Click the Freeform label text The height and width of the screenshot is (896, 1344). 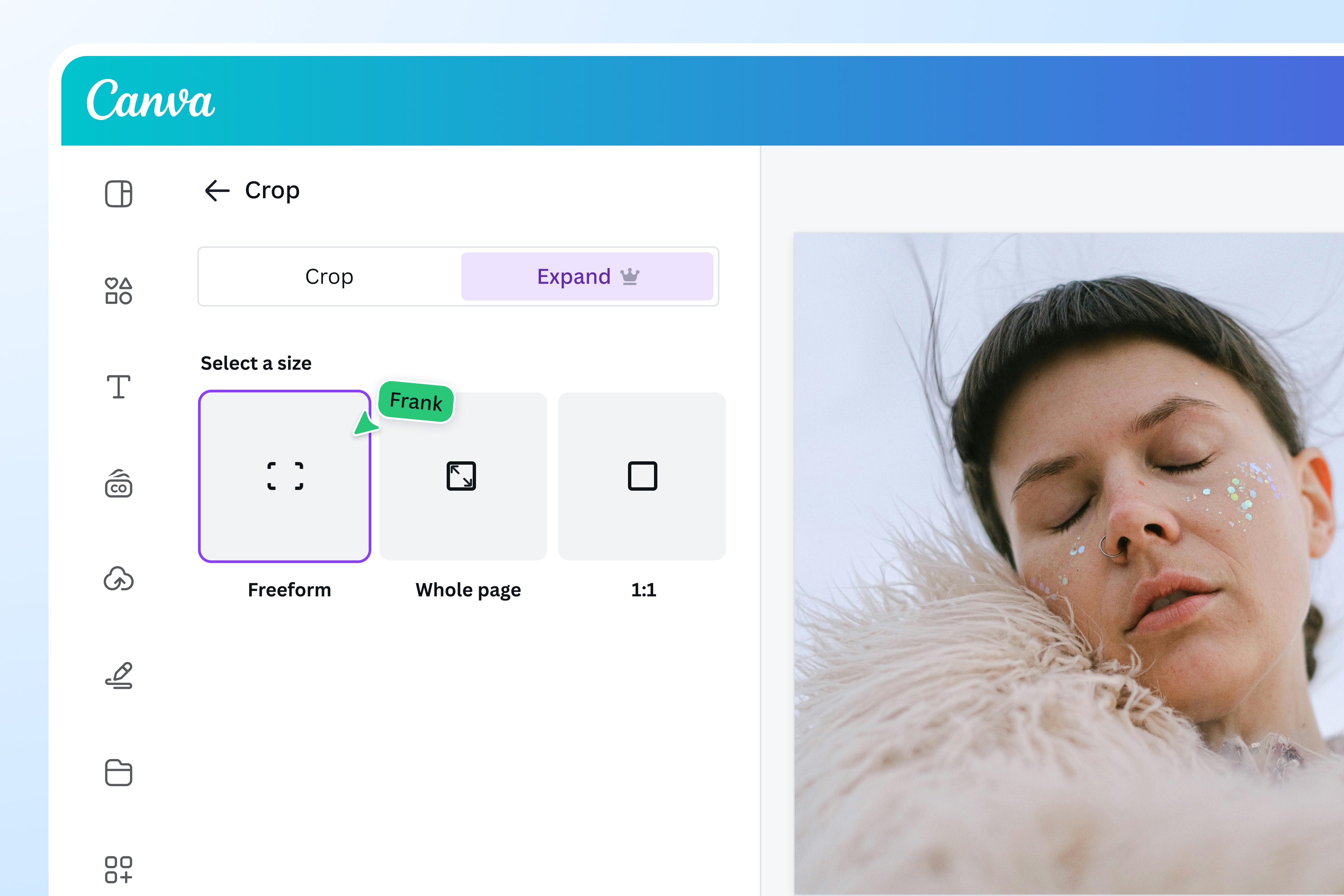[x=289, y=590]
